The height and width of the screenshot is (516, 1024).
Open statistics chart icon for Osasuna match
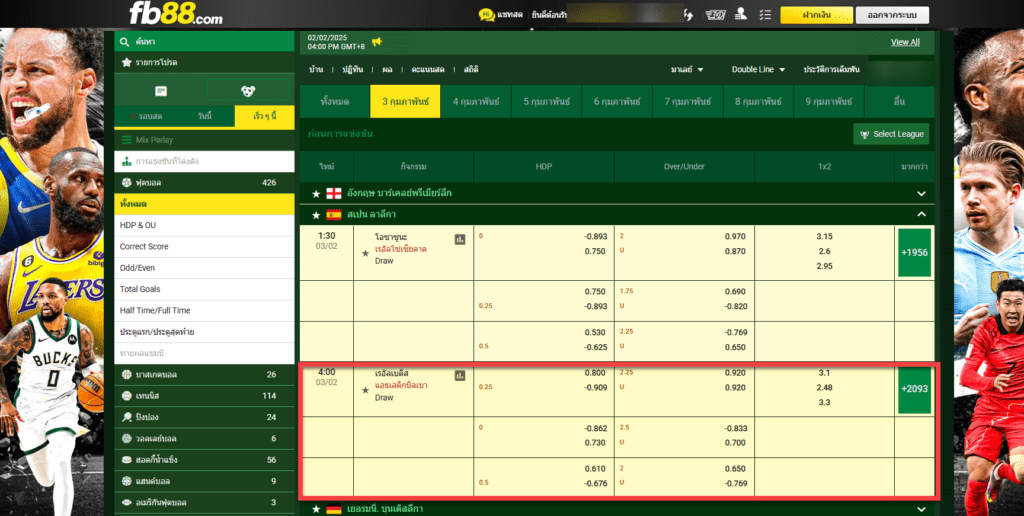coord(460,240)
